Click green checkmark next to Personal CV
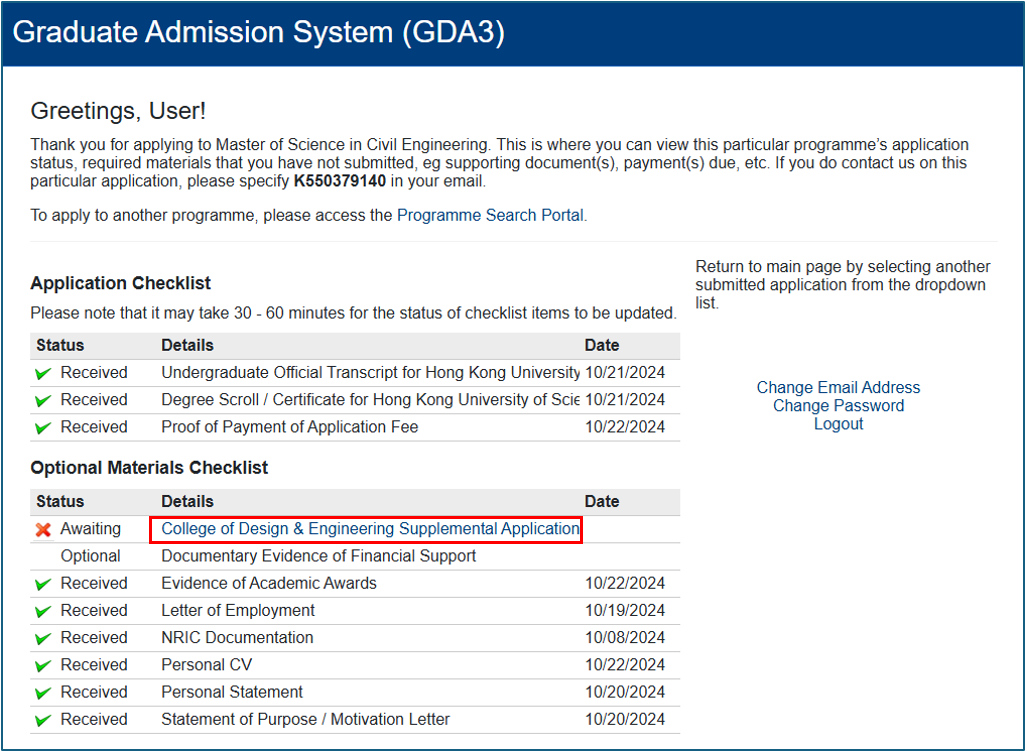The image size is (1027, 751). (x=43, y=666)
